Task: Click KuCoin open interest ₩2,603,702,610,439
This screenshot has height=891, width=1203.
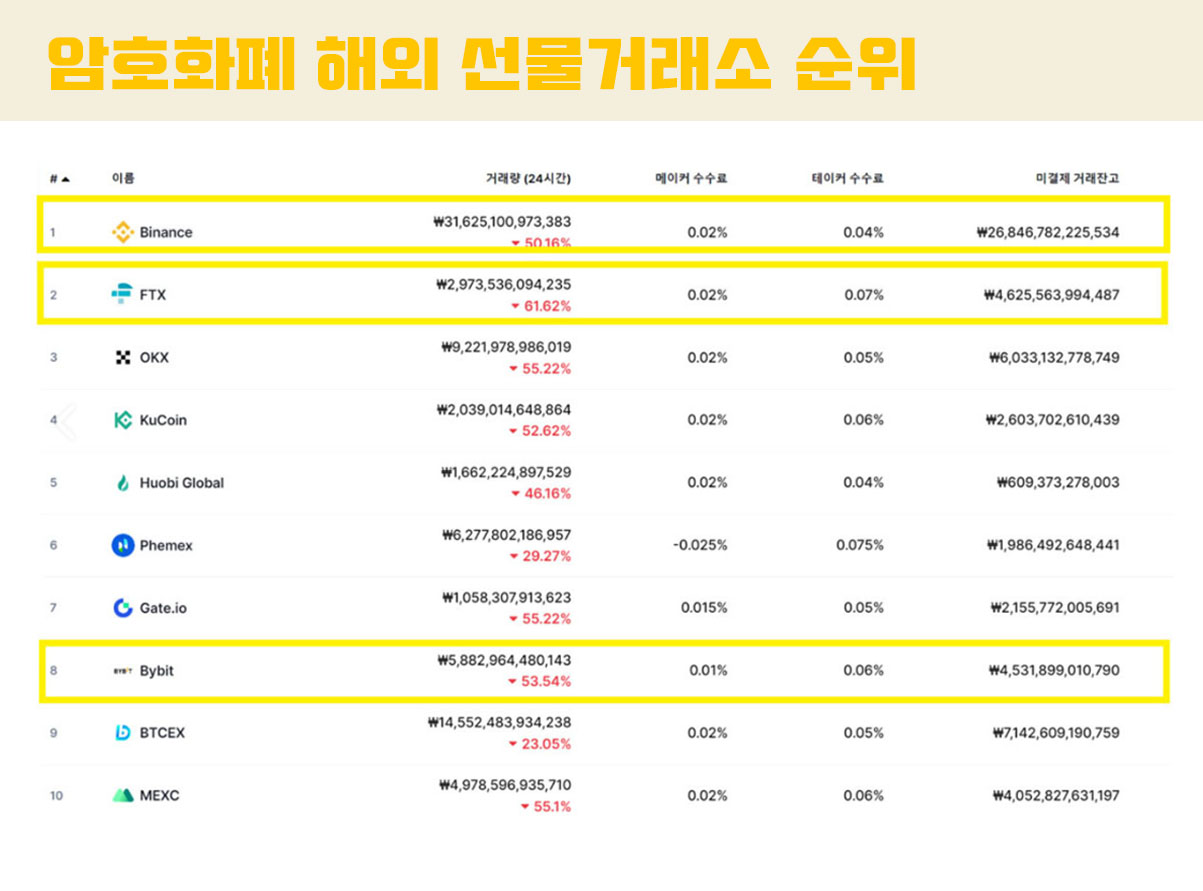Action: tap(1052, 420)
